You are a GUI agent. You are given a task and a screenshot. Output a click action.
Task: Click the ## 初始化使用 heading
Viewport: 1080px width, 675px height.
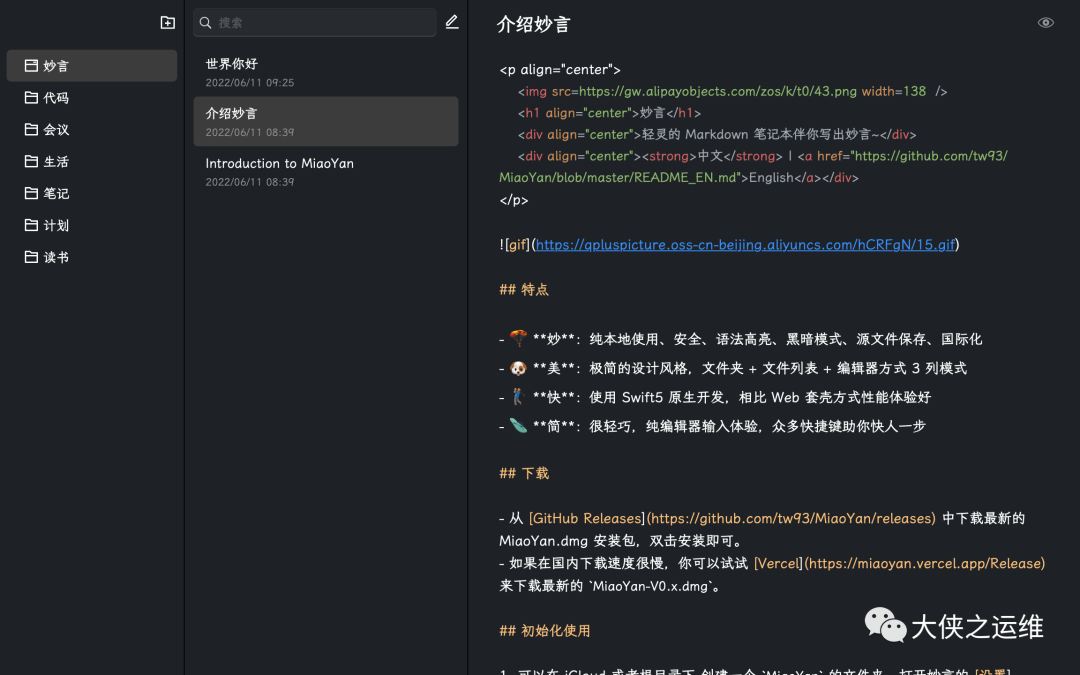tap(545, 630)
